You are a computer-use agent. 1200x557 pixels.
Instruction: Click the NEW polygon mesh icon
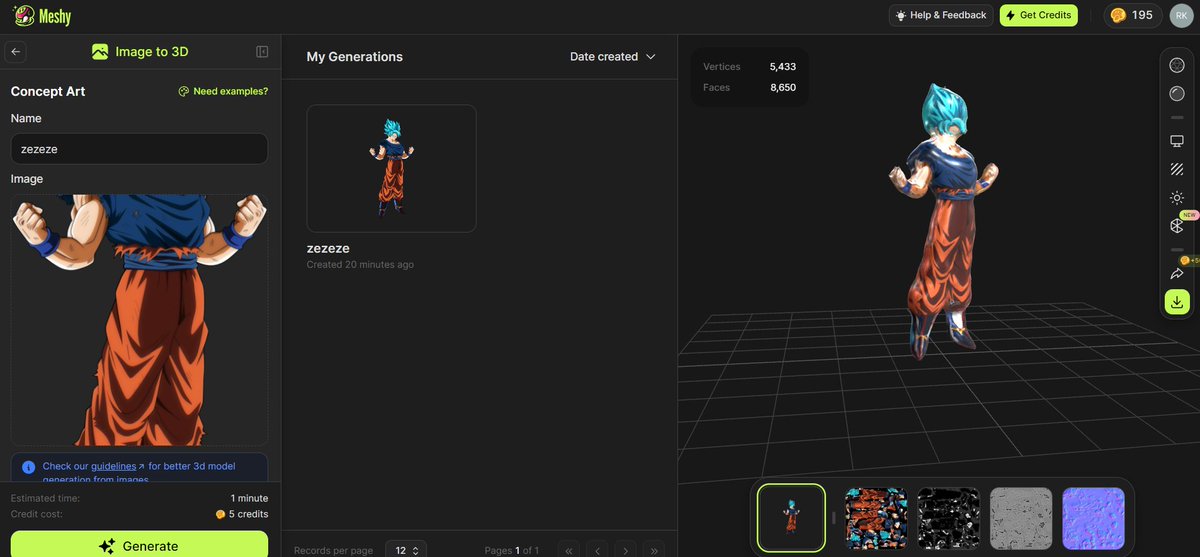coord(1177,226)
